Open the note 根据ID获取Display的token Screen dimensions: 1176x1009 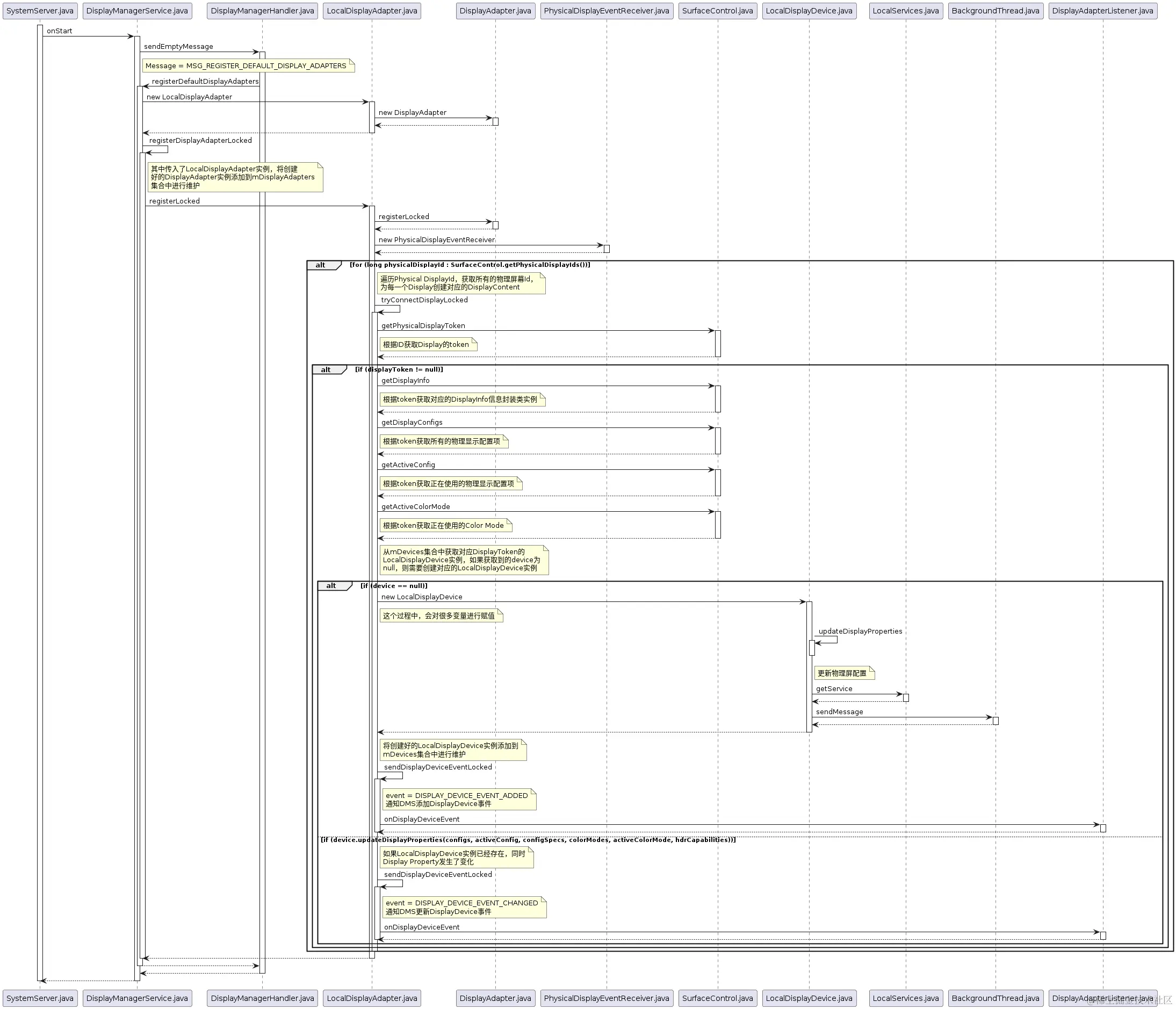(x=429, y=344)
